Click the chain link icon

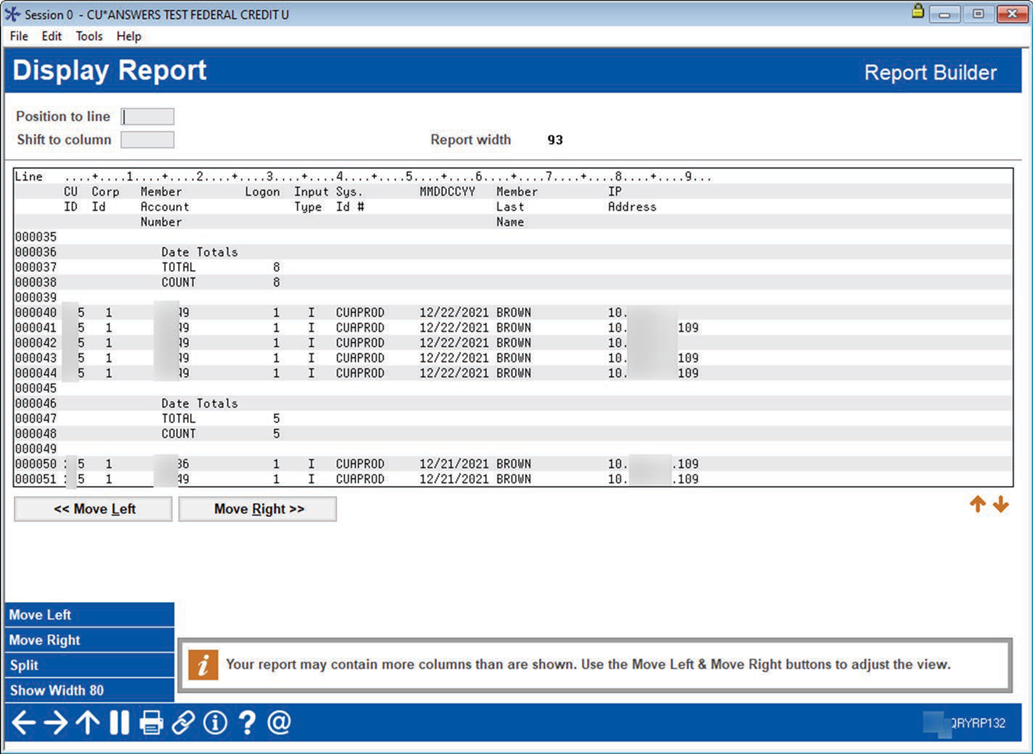[183, 722]
